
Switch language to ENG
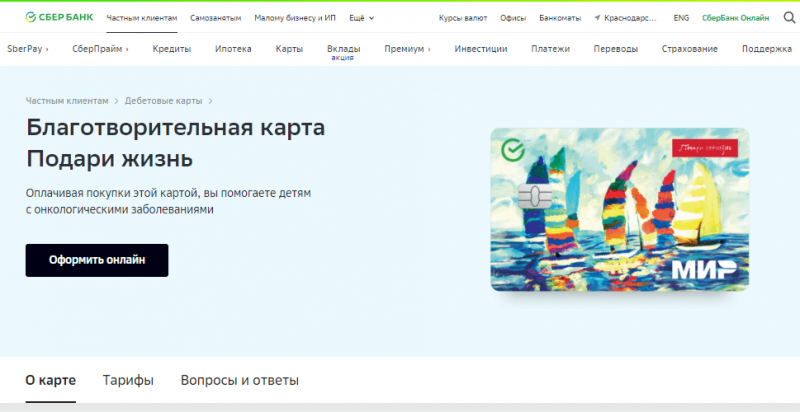pos(681,18)
